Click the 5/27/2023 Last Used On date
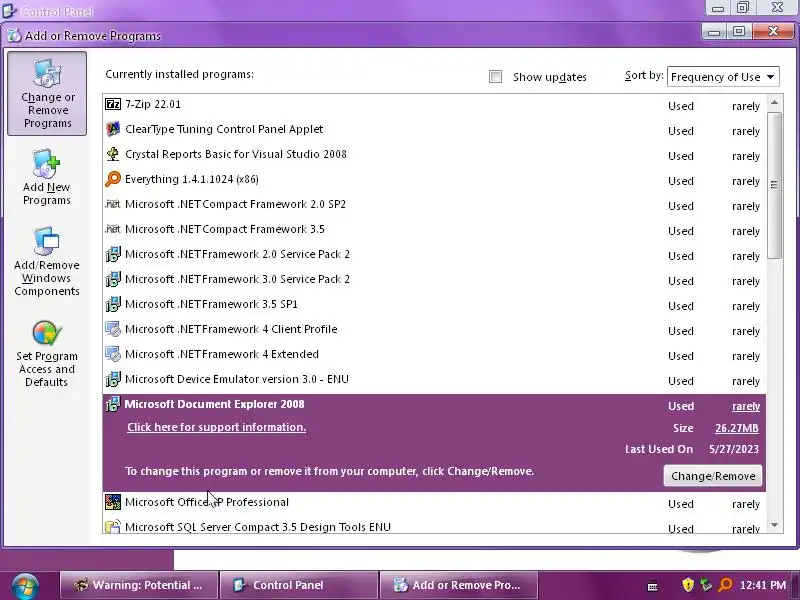Image resolution: width=800 pixels, height=600 pixels. coord(734,449)
